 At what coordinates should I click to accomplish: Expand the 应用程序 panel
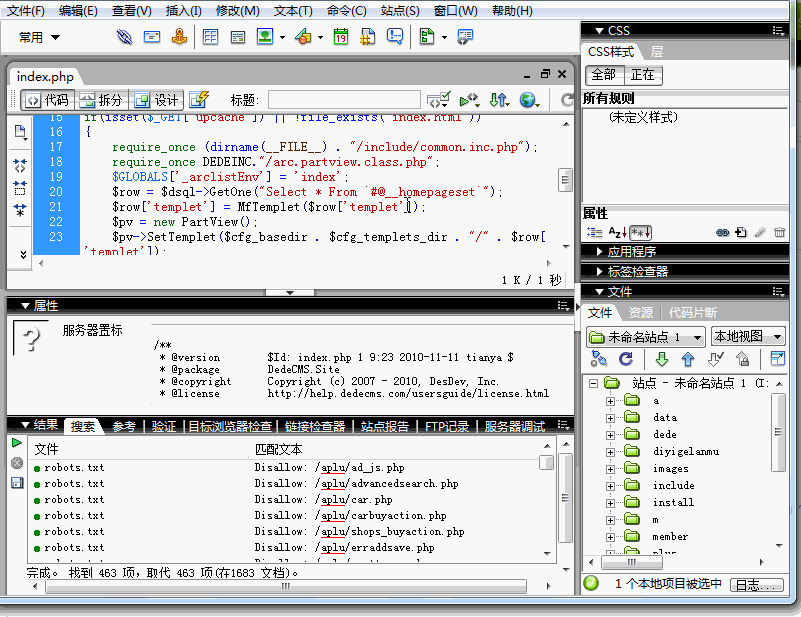tap(631, 252)
